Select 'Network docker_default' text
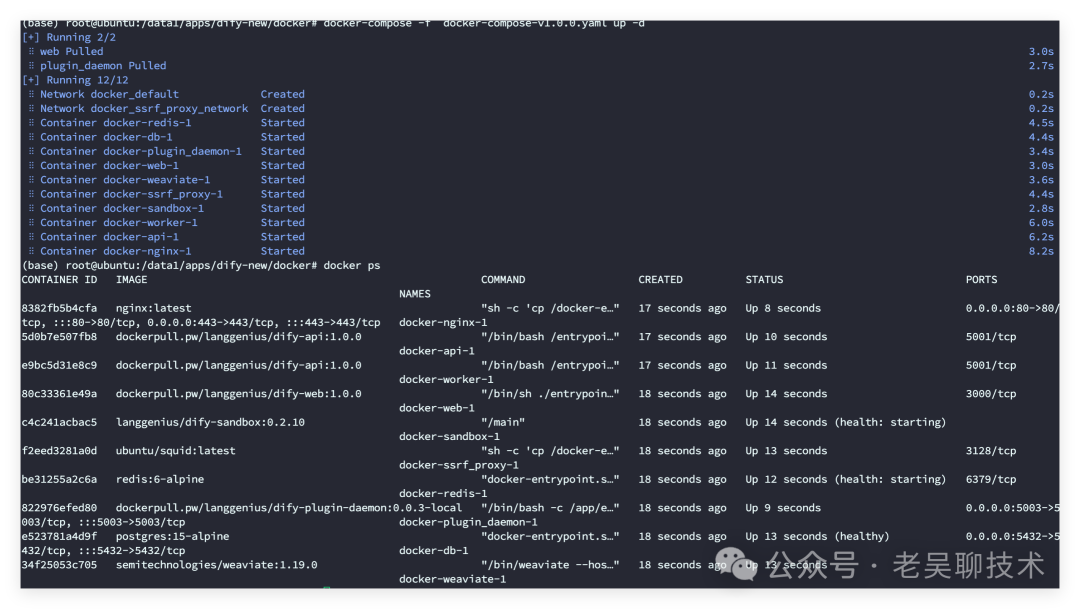The image size is (1080, 609). point(110,94)
